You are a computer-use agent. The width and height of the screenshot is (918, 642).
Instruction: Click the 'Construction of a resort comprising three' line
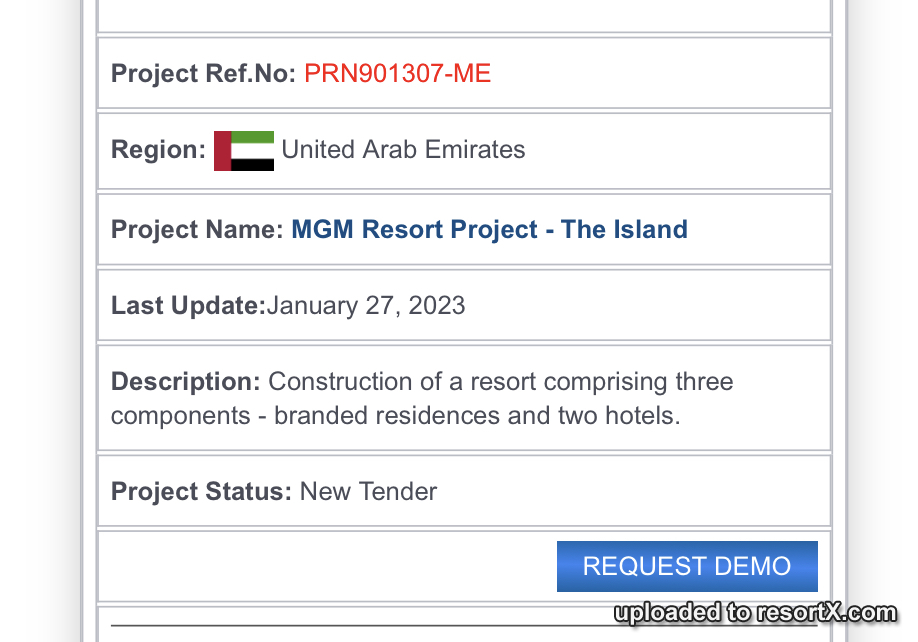(501, 382)
